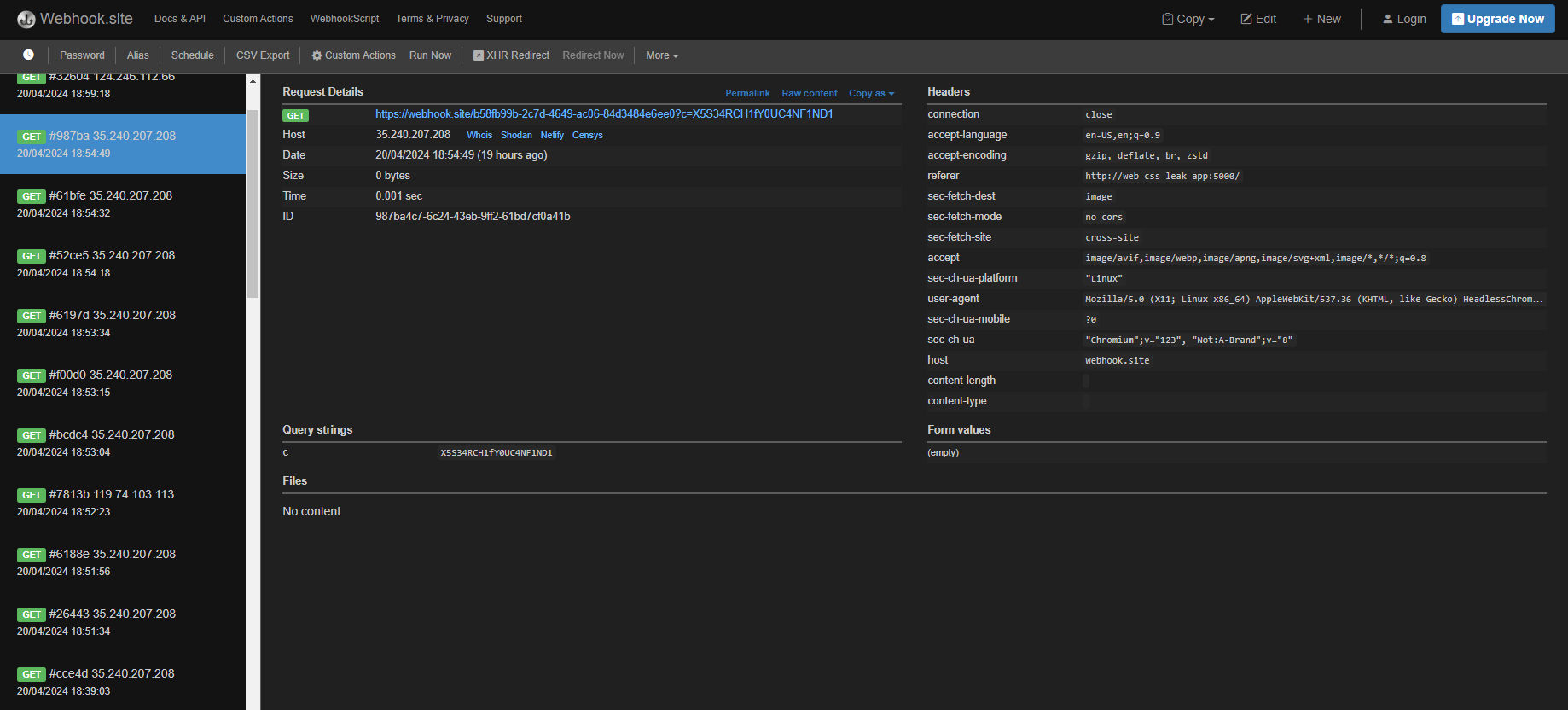Click the Censys lookup link

click(x=588, y=135)
